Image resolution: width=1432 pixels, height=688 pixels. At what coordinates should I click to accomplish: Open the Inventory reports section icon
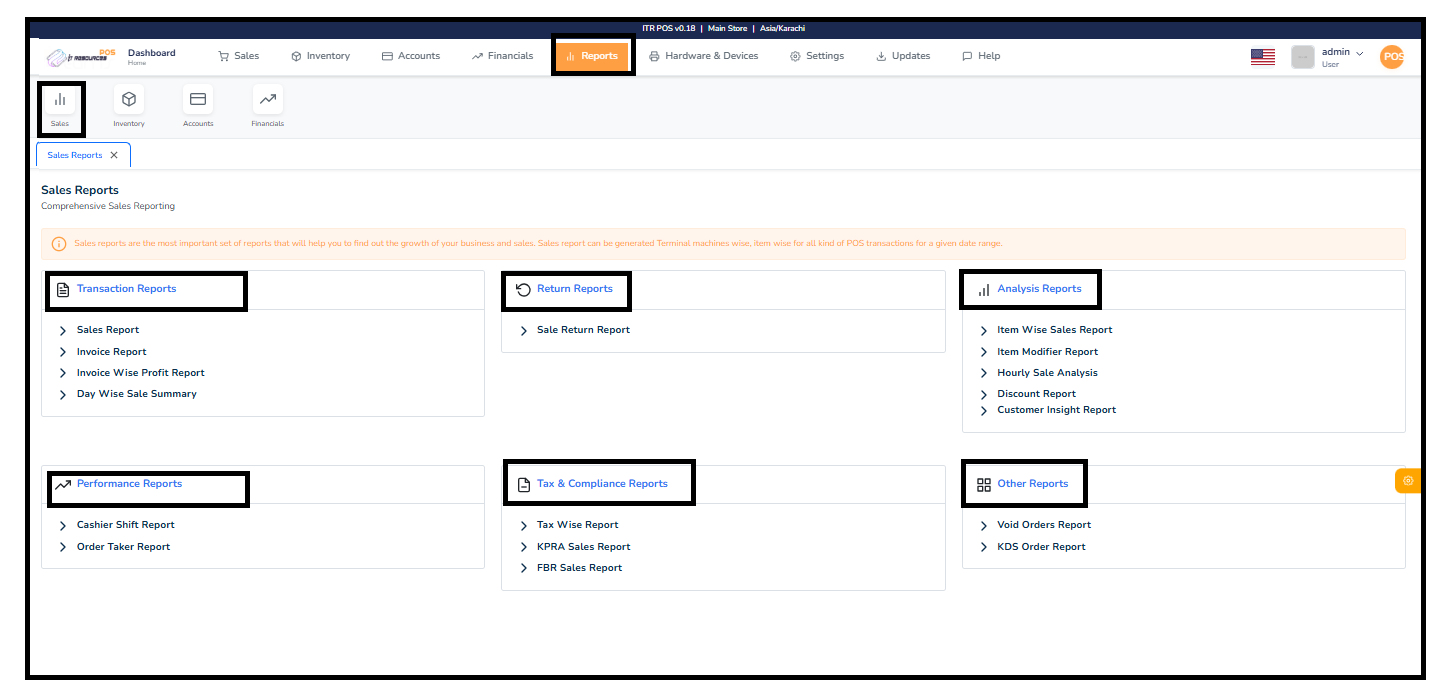[x=128, y=99]
